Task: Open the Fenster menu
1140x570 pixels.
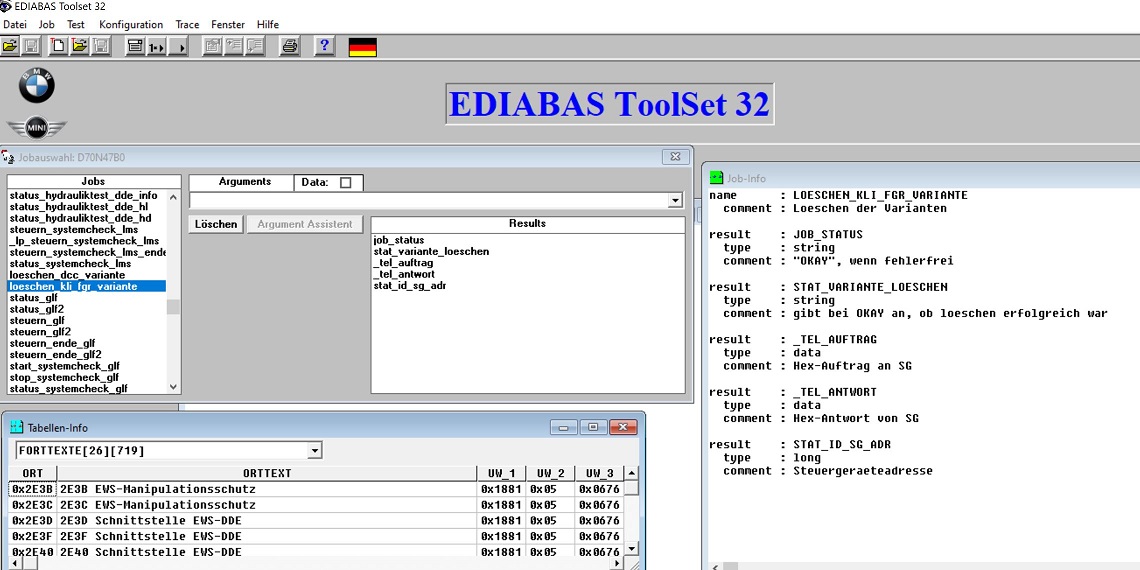Action: 228,24
